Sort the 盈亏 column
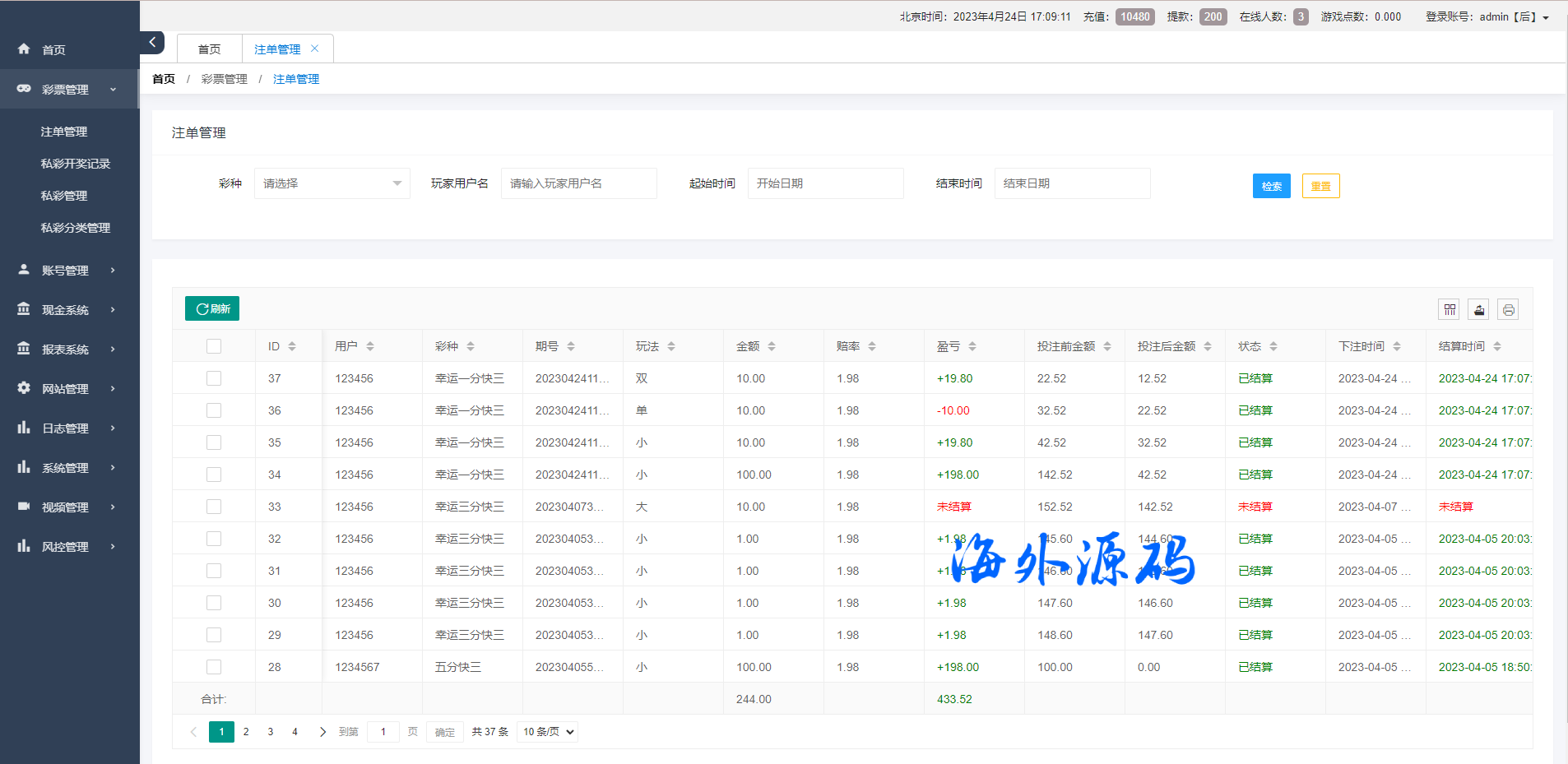 pos(972,346)
